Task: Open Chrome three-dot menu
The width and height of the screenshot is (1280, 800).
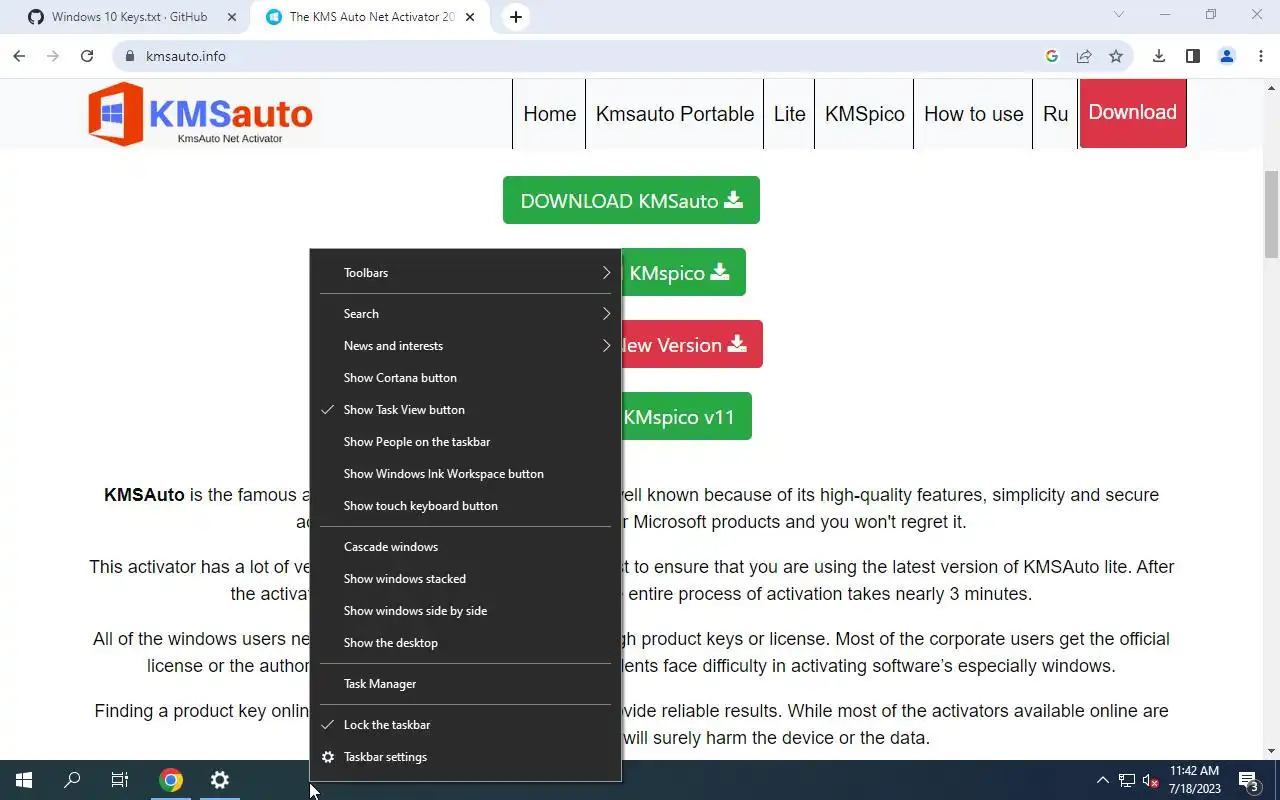Action: [x=1260, y=56]
